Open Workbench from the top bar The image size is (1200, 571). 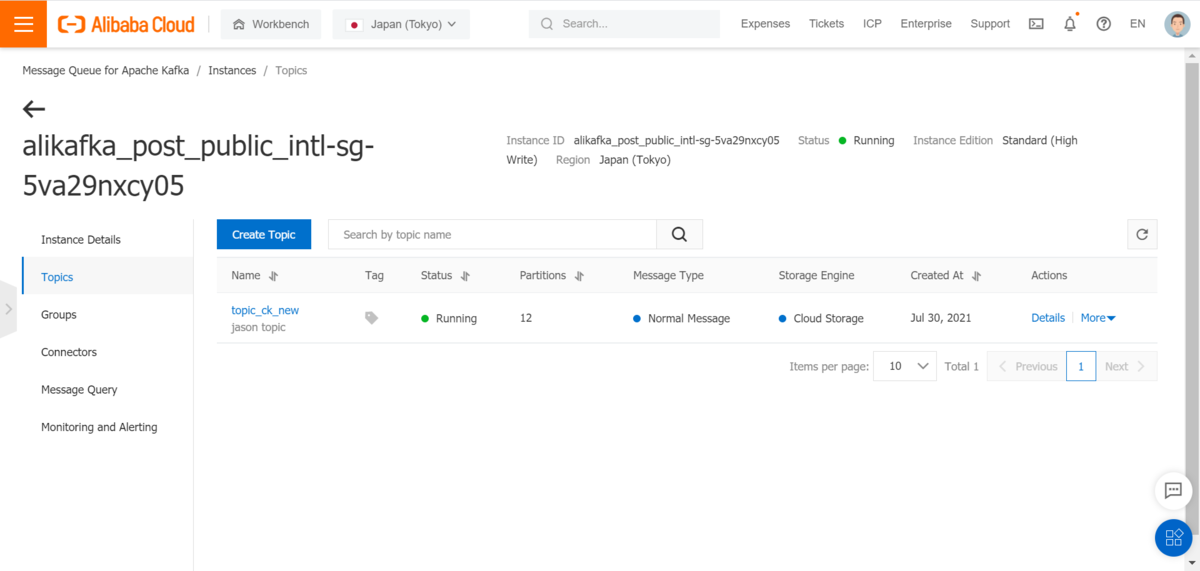tap(271, 24)
